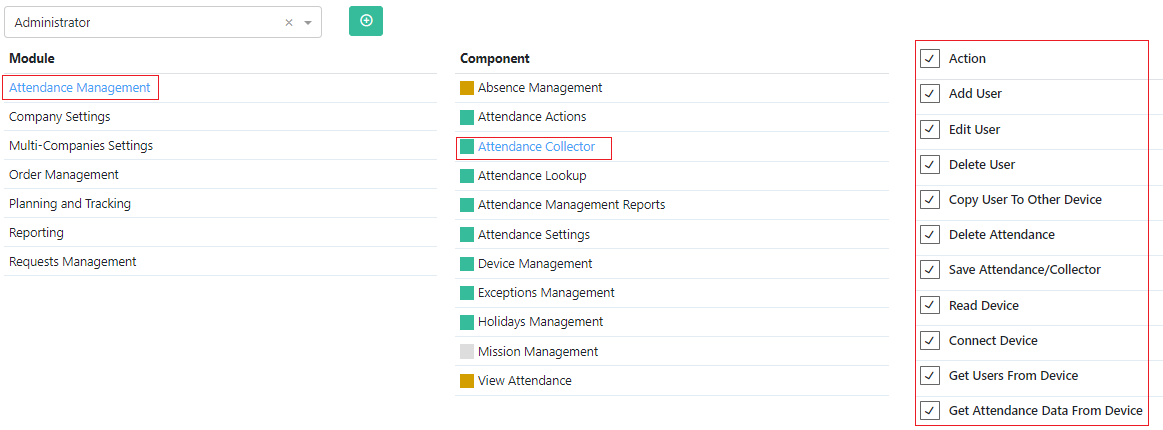Screen dimensions: 1163x430
Task: Select the Order Management module
Action: pyautogui.click(x=64, y=175)
